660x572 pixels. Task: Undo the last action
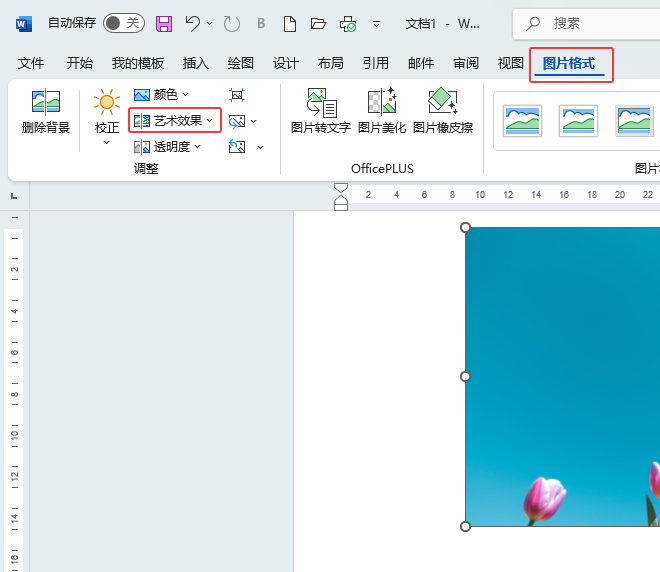coord(193,24)
